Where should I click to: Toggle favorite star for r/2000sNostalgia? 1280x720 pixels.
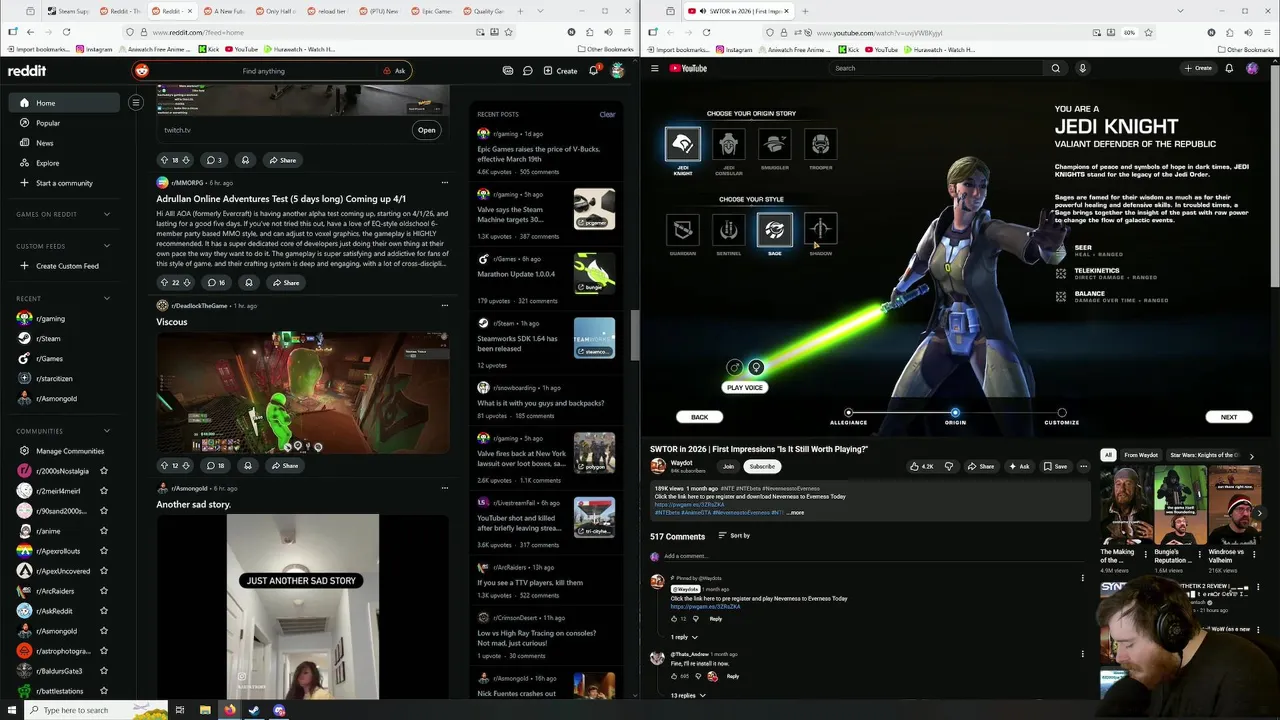pyautogui.click(x=104, y=471)
